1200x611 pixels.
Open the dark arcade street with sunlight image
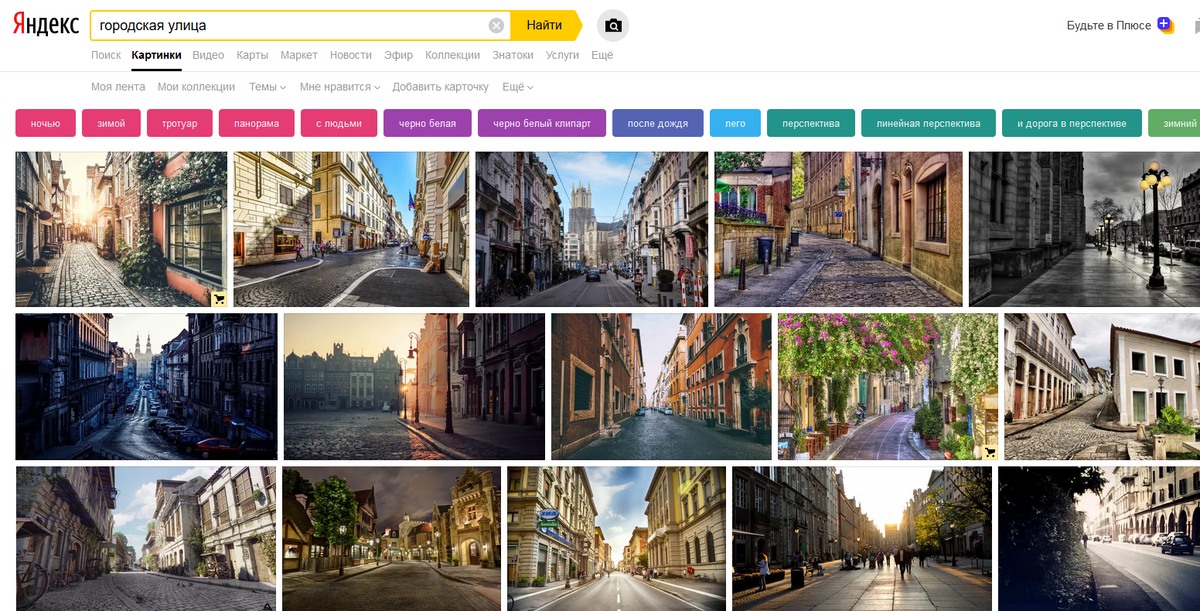point(1099,539)
